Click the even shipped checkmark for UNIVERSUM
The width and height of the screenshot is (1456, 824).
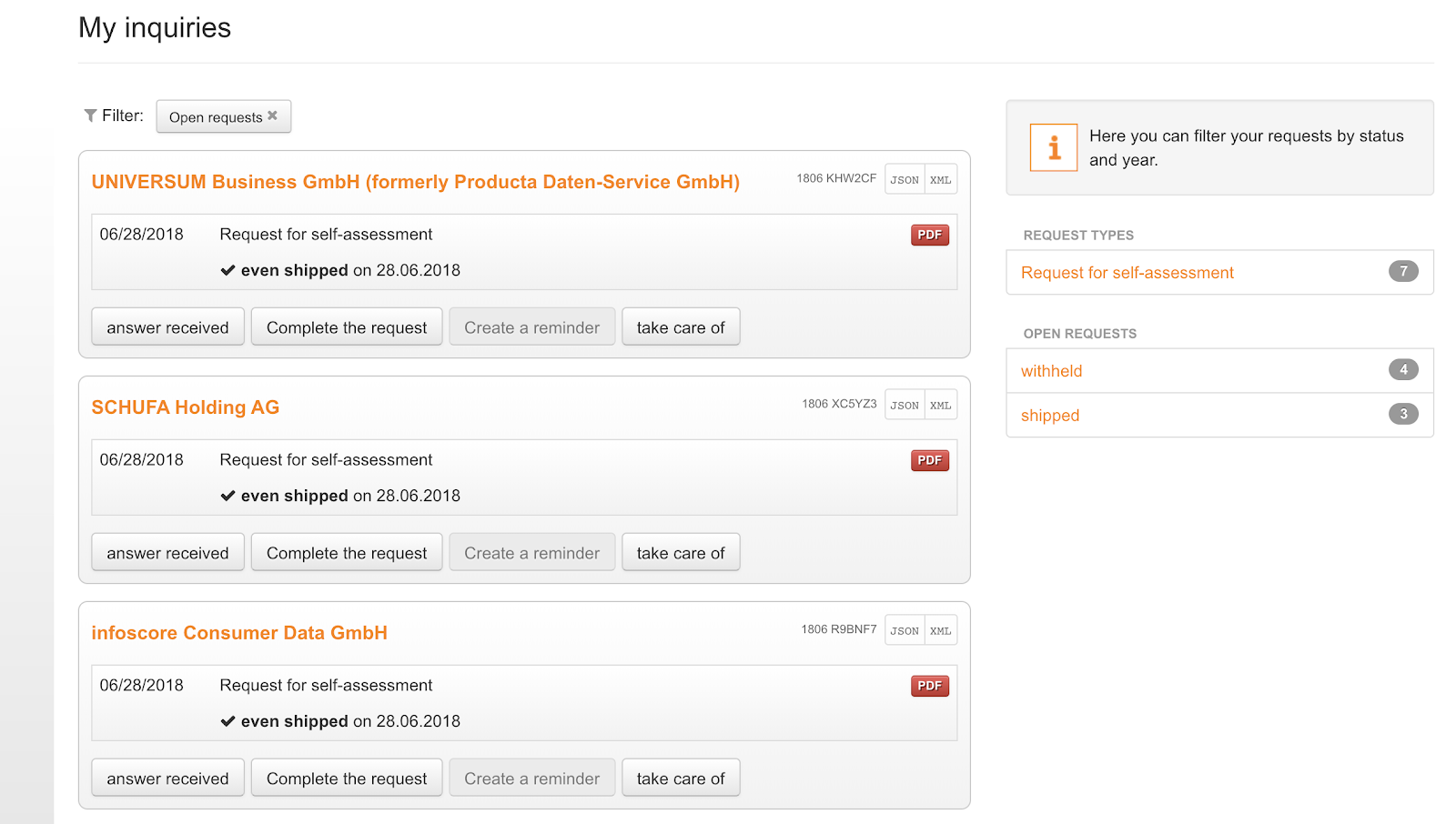tap(227, 270)
